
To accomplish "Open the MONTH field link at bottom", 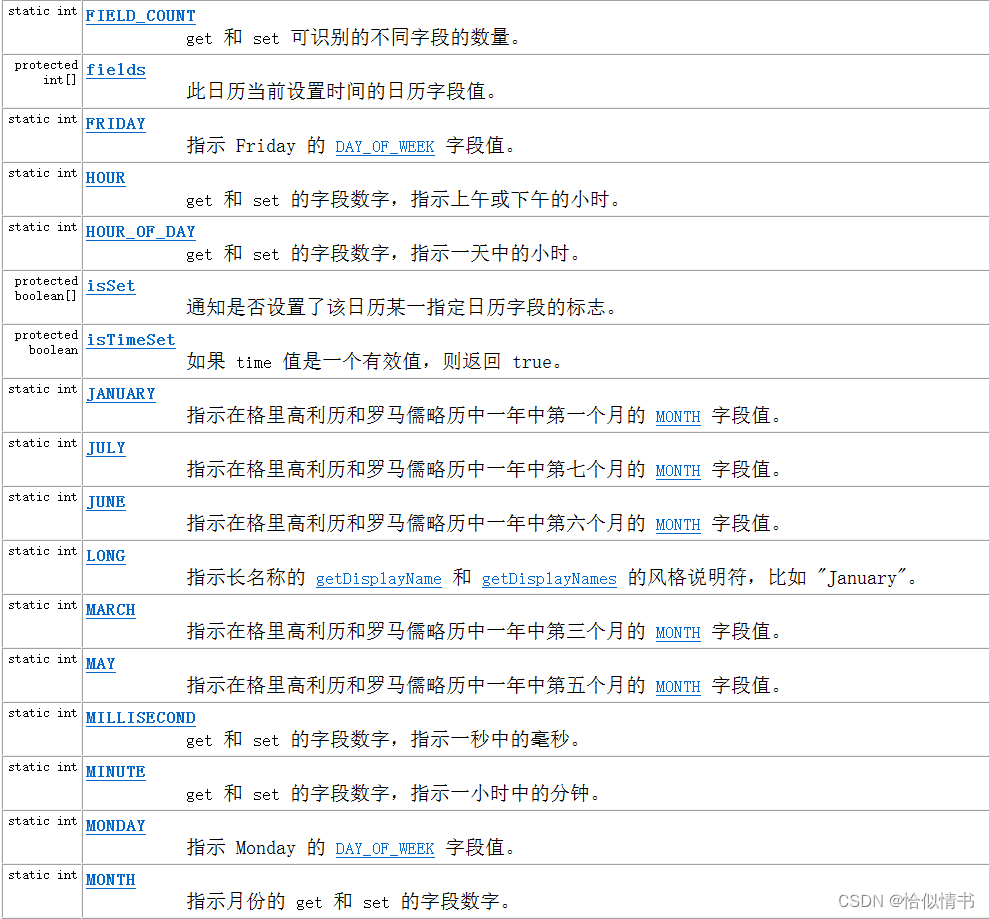I will (x=110, y=879).
